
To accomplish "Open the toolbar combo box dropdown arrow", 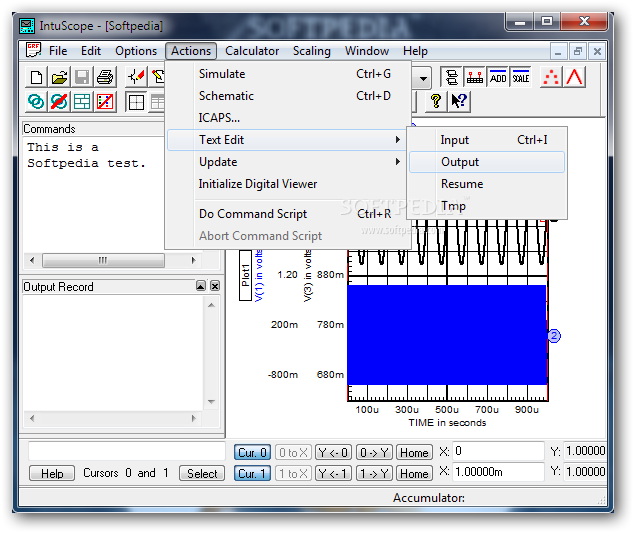I will point(423,78).
